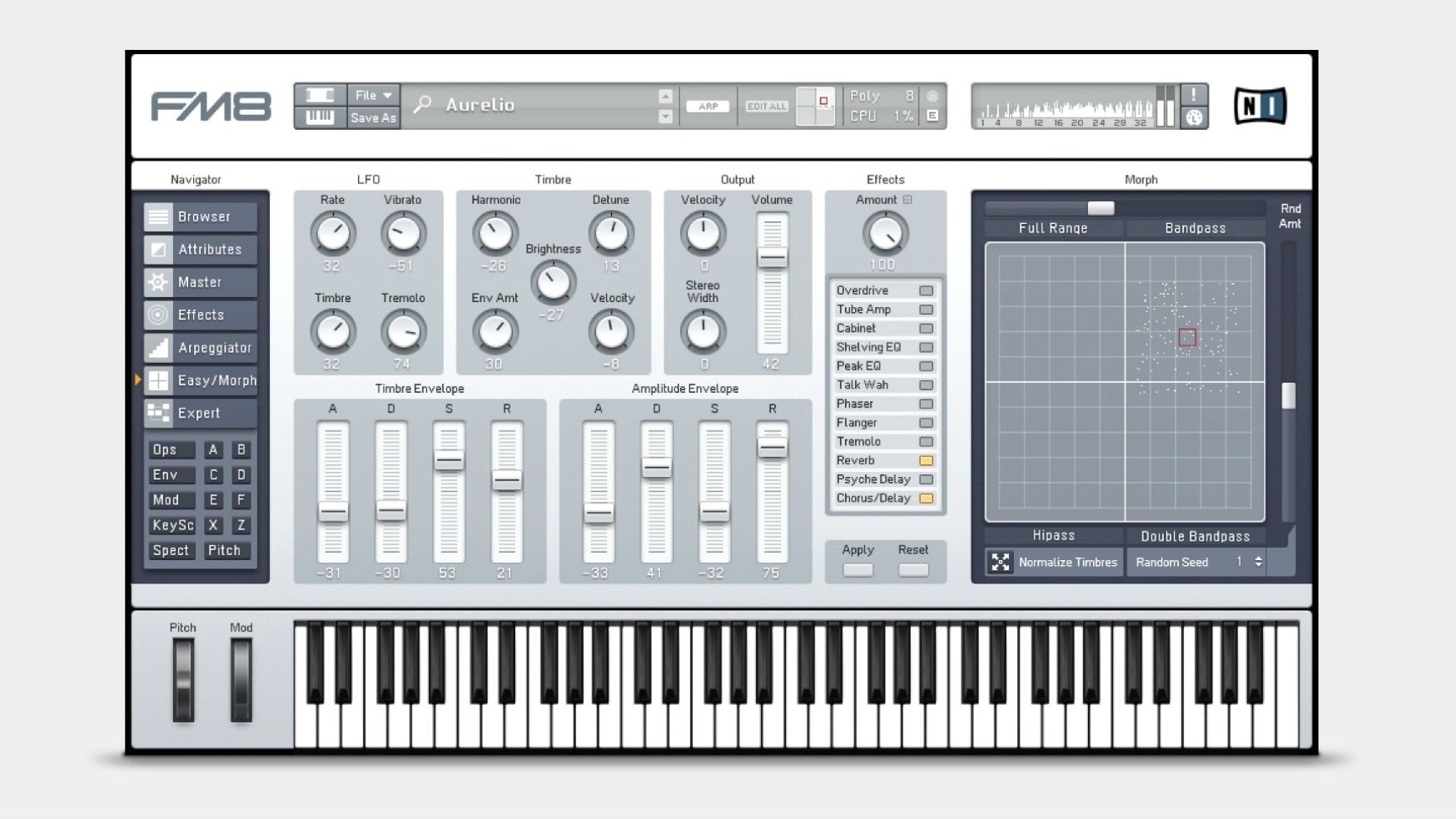This screenshot has height=819, width=1456.
Task: Click the EDIT ALL button
Action: pos(767,107)
